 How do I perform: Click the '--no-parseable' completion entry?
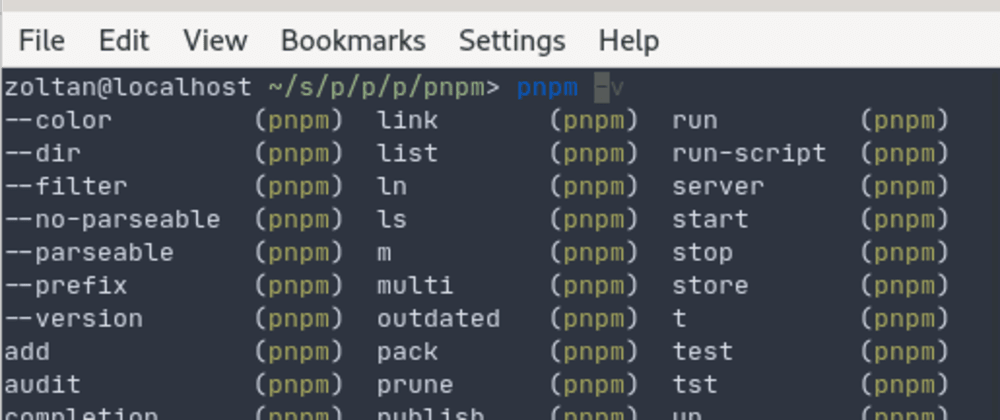113,220
